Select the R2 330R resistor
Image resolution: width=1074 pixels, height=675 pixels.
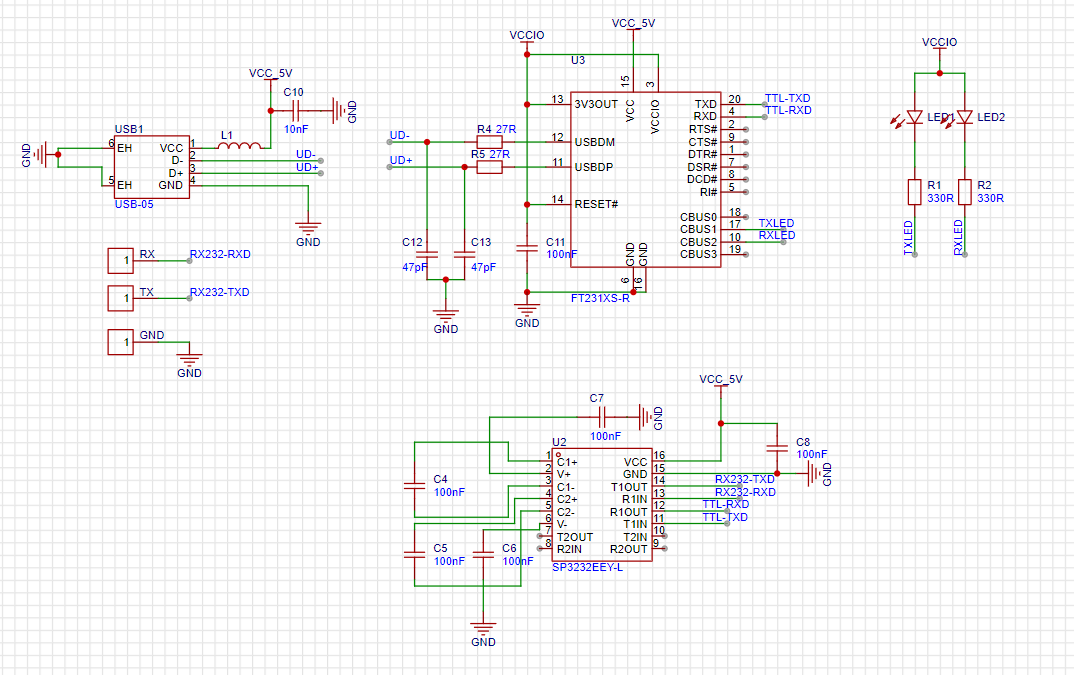(x=964, y=192)
